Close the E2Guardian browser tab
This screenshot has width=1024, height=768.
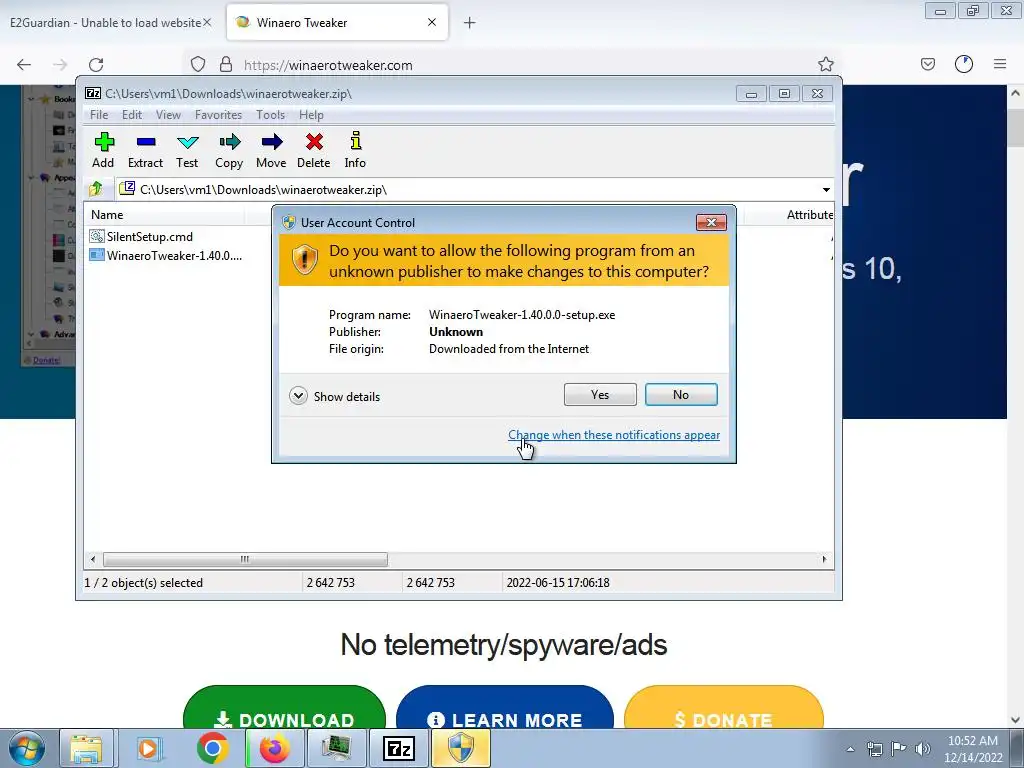[207, 22]
